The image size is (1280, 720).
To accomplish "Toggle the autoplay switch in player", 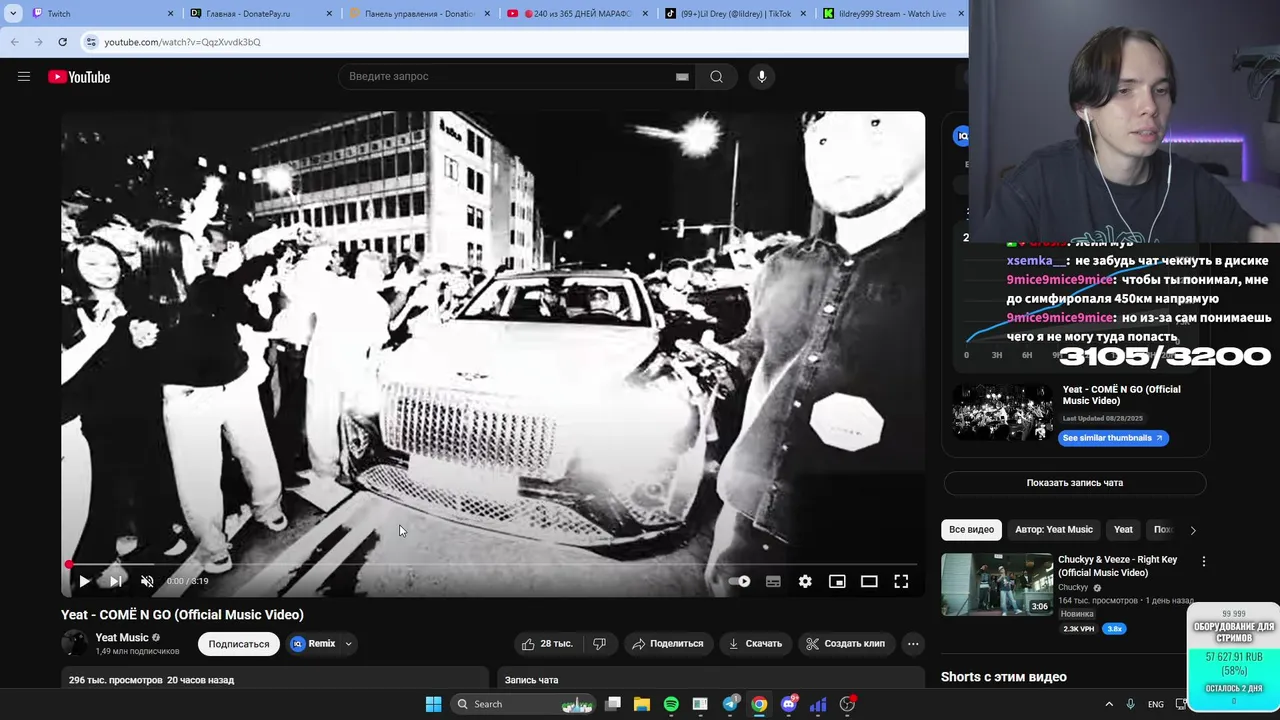I will (739, 581).
